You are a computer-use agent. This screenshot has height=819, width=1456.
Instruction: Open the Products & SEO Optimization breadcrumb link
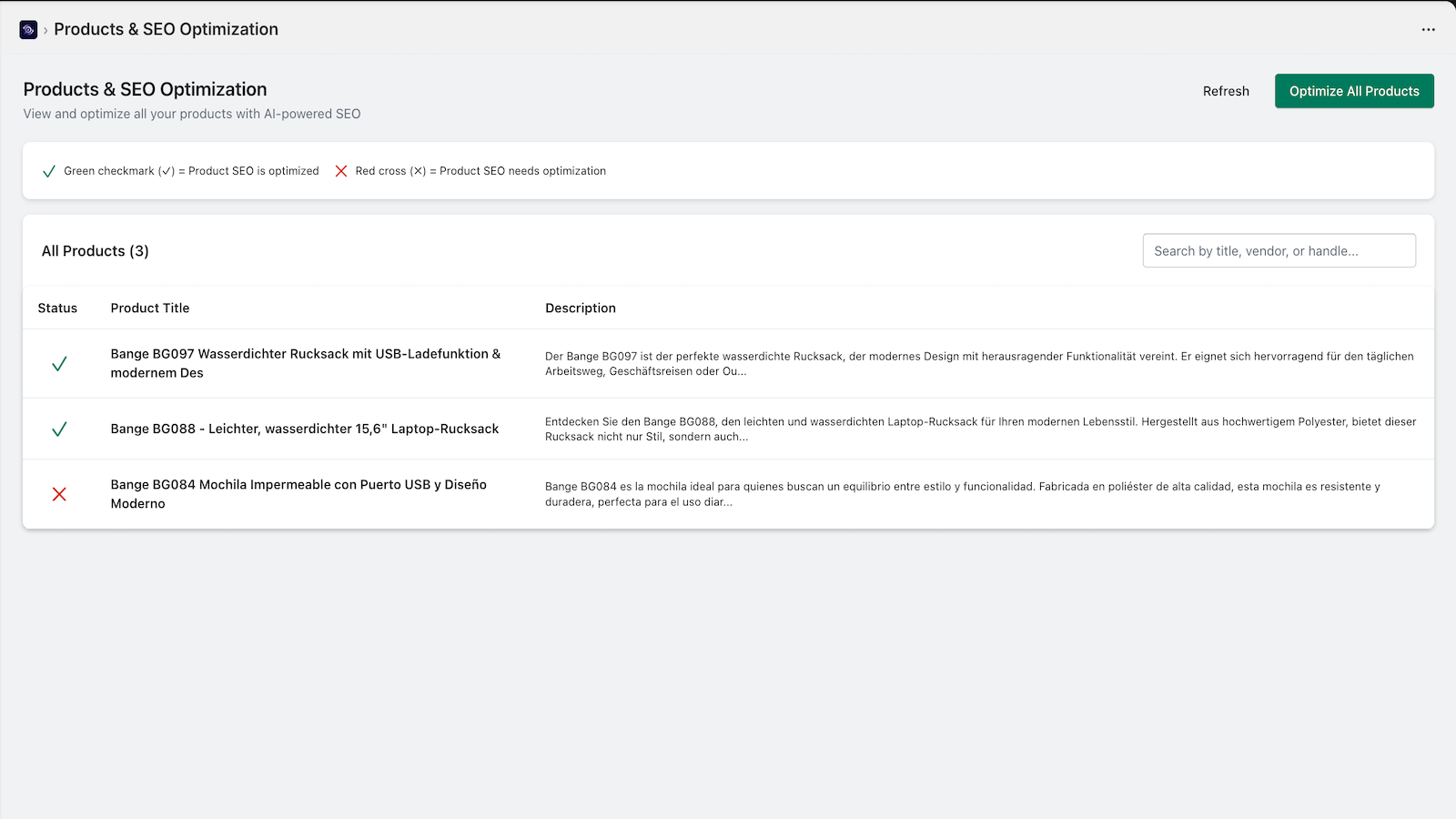[166, 28]
